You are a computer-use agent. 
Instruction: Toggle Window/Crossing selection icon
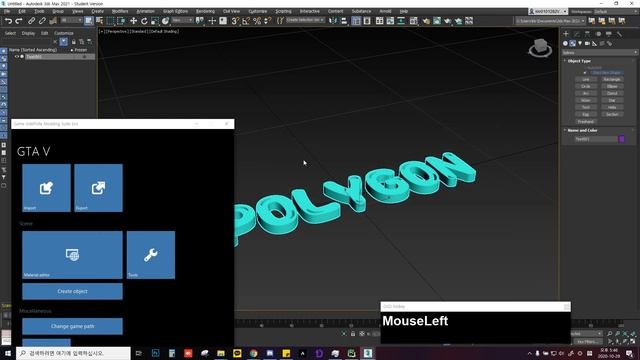[121, 20]
